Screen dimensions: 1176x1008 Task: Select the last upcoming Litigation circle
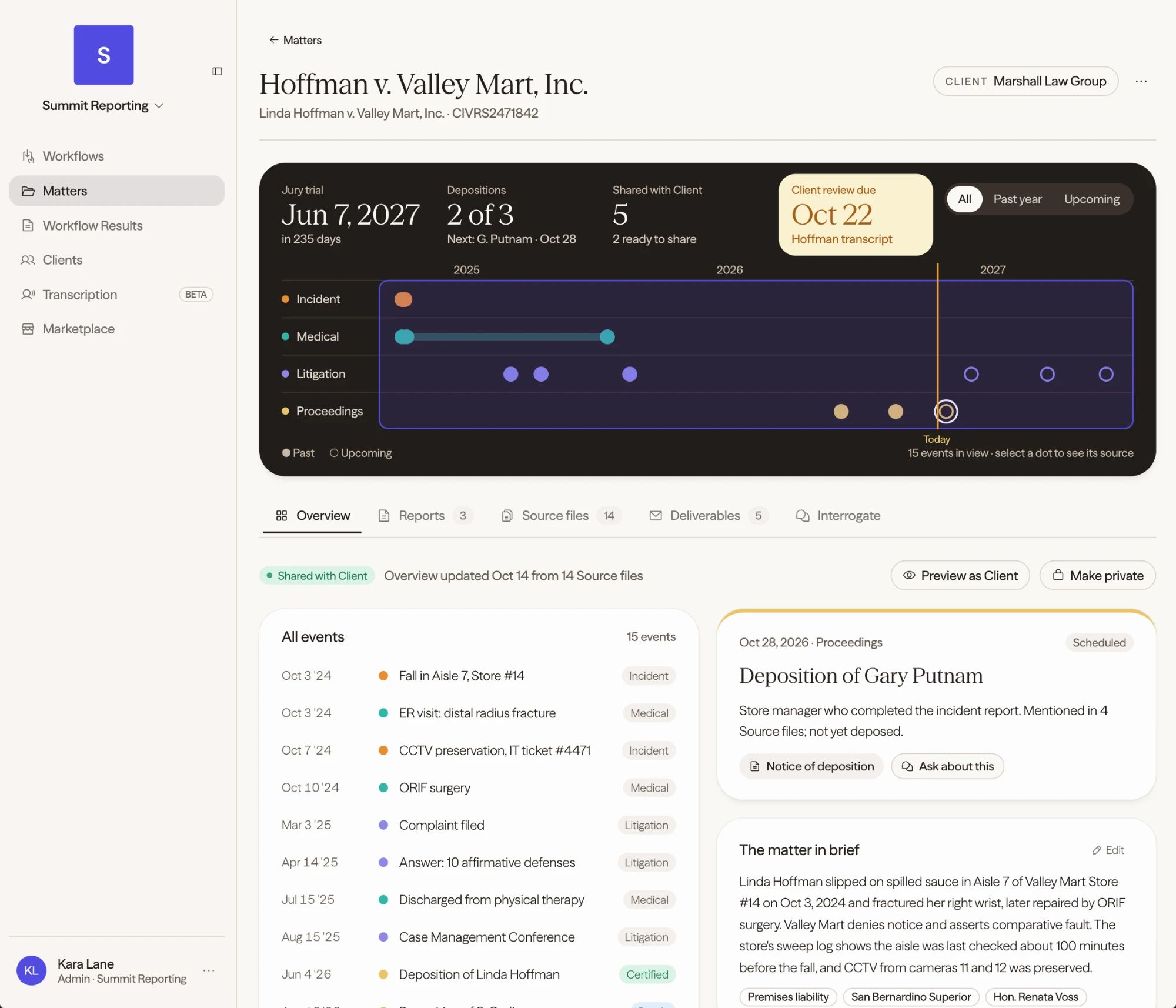point(1106,374)
